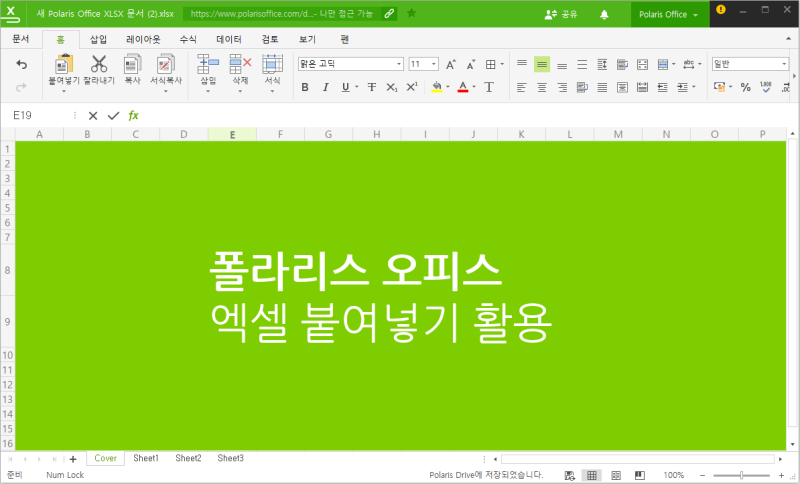
Task: Open the Polaris Office account dropdown
Action: coord(668,14)
